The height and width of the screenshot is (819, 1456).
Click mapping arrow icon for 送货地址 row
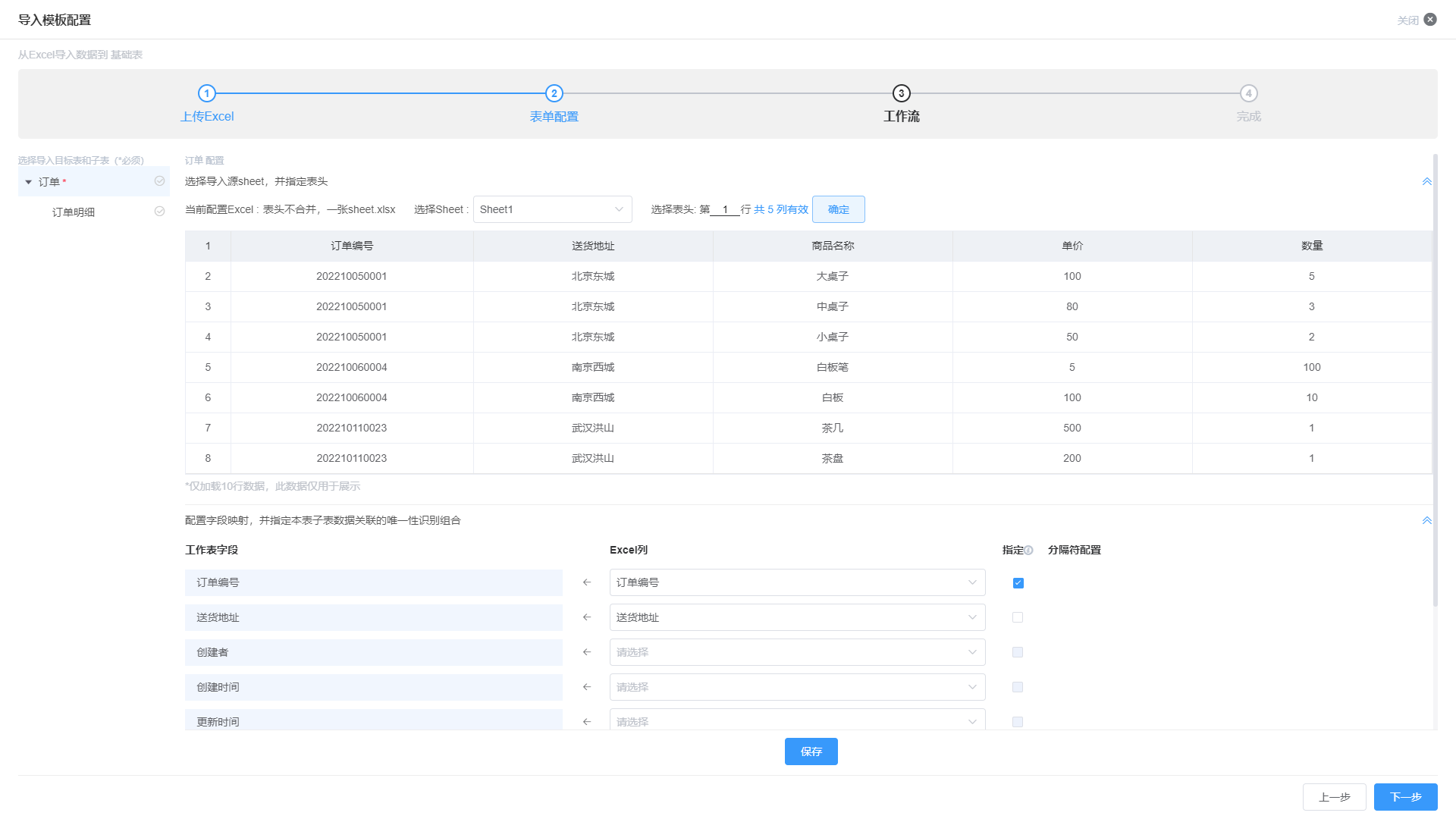(x=586, y=617)
